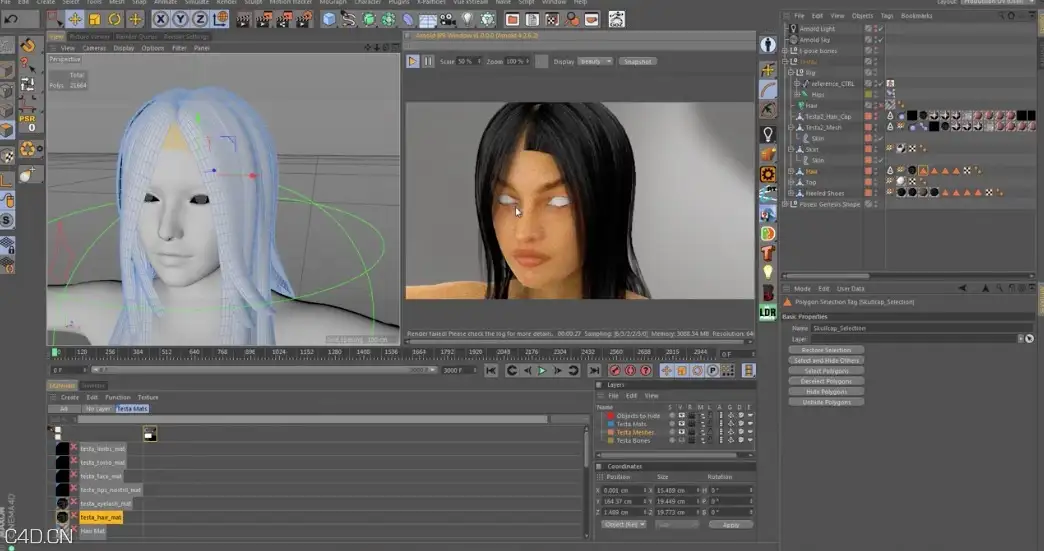
Task: Expand the Top object
Action: point(791,182)
